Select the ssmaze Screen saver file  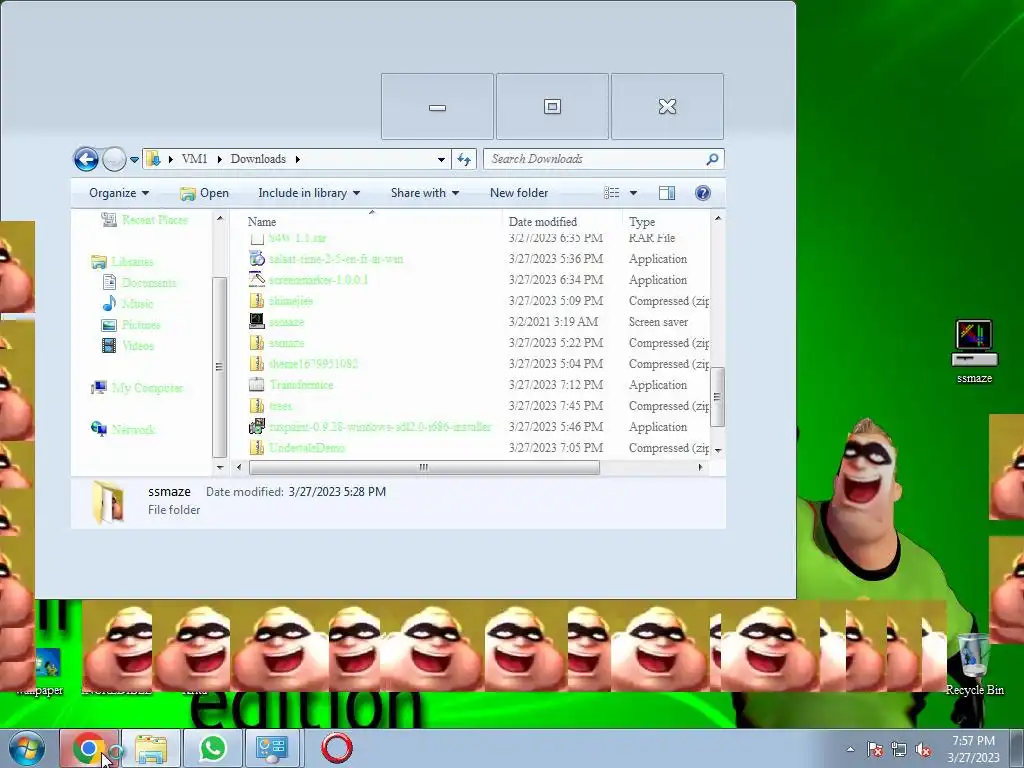[286, 321]
